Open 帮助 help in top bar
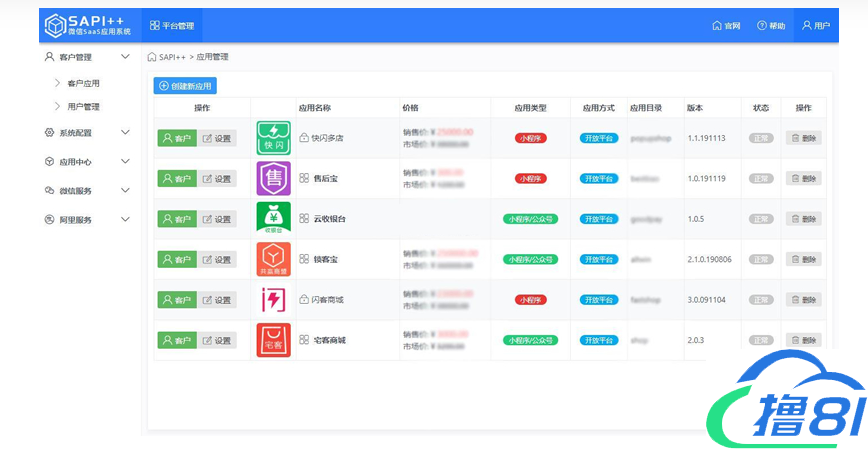This screenshot has height=449, width=868. click(771, 26)
